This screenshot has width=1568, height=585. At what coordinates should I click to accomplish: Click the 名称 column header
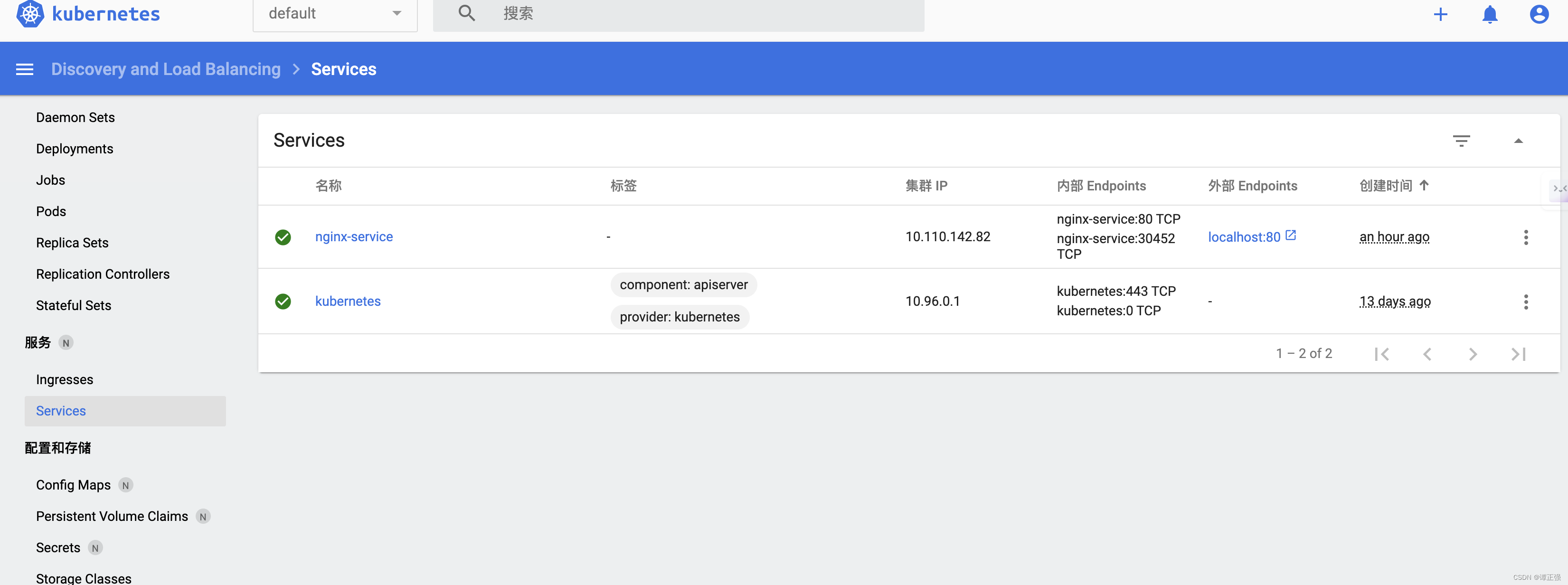click(x=328, y=186)
